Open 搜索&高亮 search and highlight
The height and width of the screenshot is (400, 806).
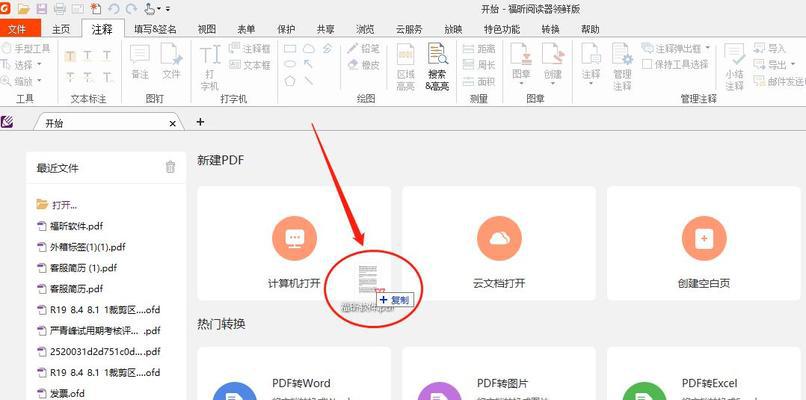click(x=437, y=67)
